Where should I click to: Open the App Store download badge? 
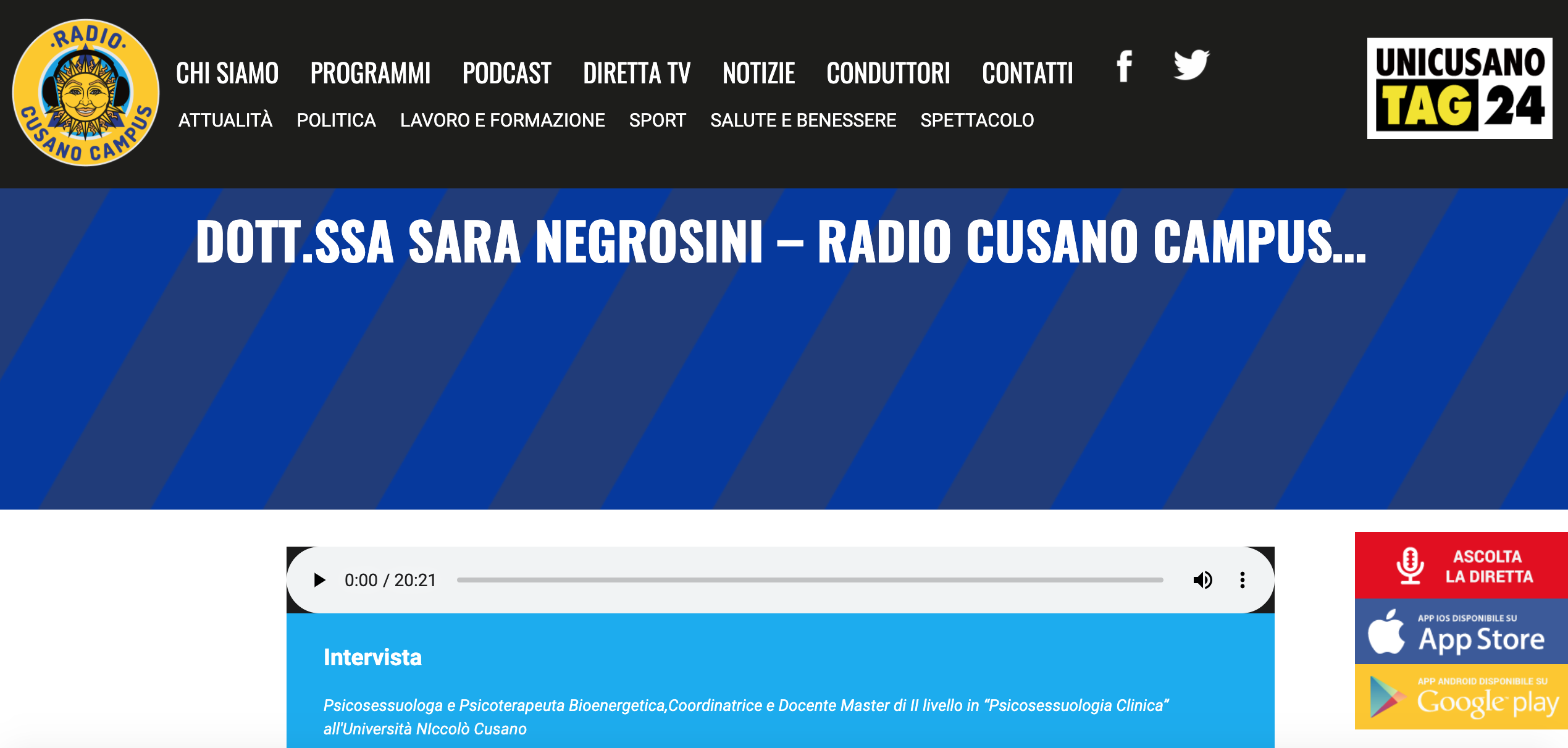(x=1461, y=631)
